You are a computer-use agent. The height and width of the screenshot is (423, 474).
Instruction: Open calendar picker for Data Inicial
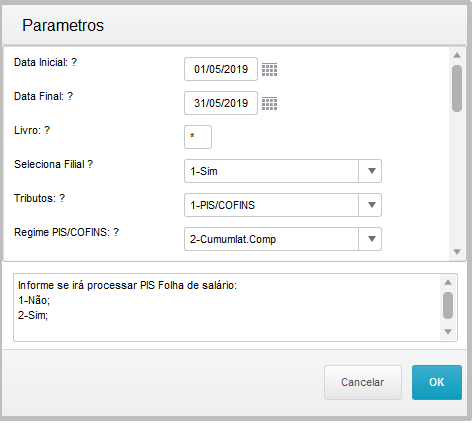click(x=269, y=70)
